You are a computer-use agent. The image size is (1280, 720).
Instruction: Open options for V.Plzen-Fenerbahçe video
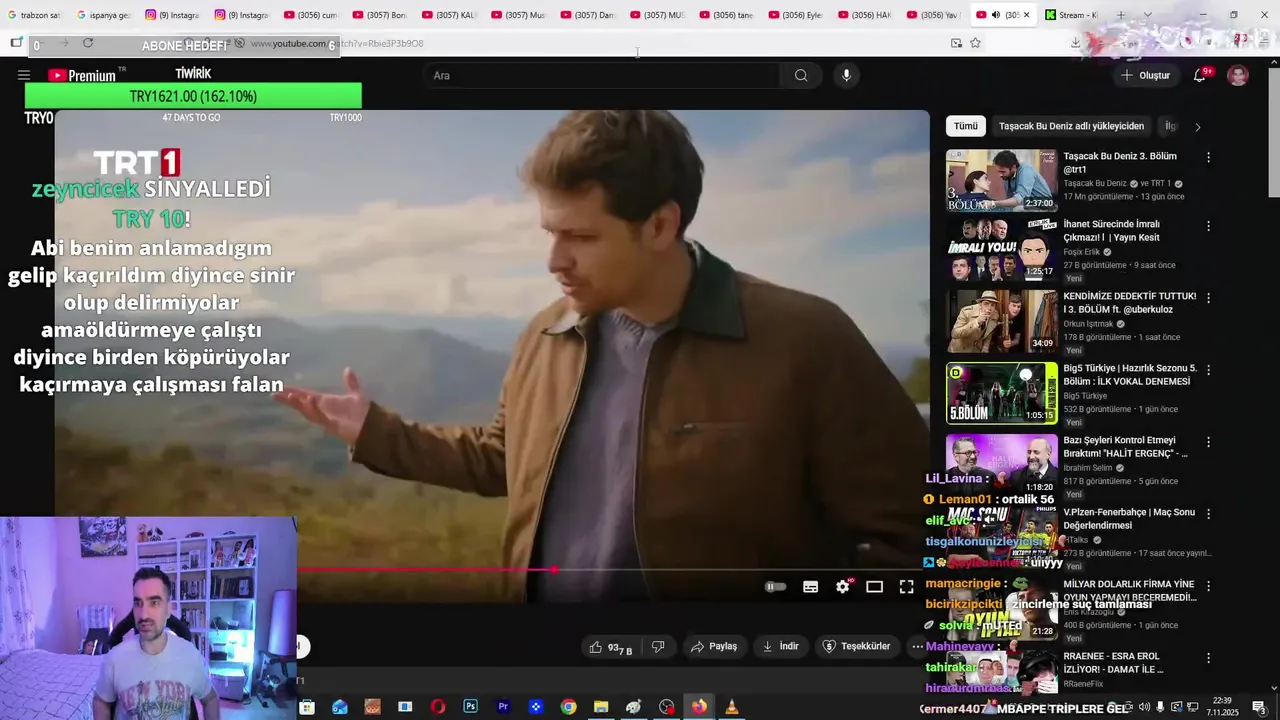click(x=1208, y=514)
